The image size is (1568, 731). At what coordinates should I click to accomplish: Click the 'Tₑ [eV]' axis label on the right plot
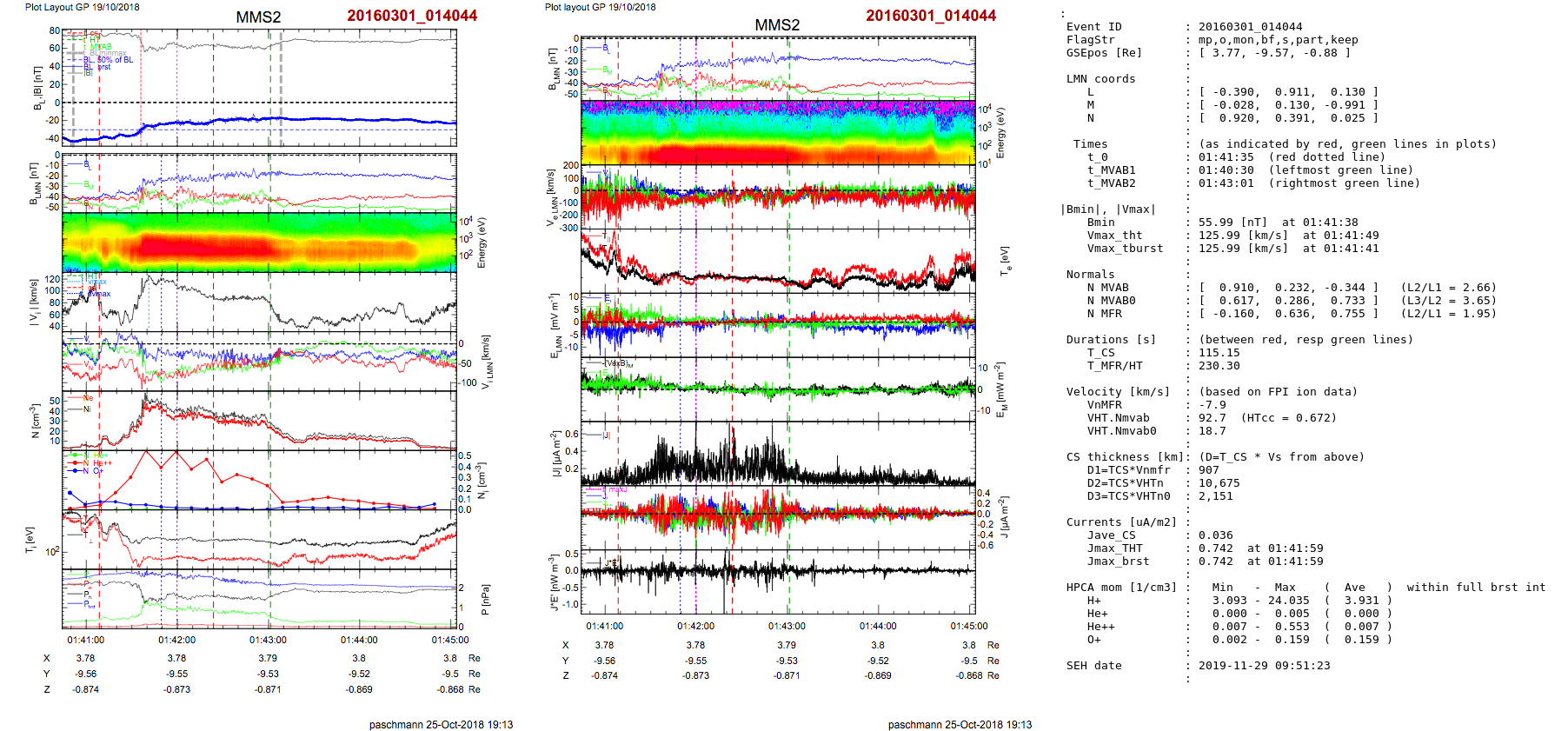[1005, 261]
